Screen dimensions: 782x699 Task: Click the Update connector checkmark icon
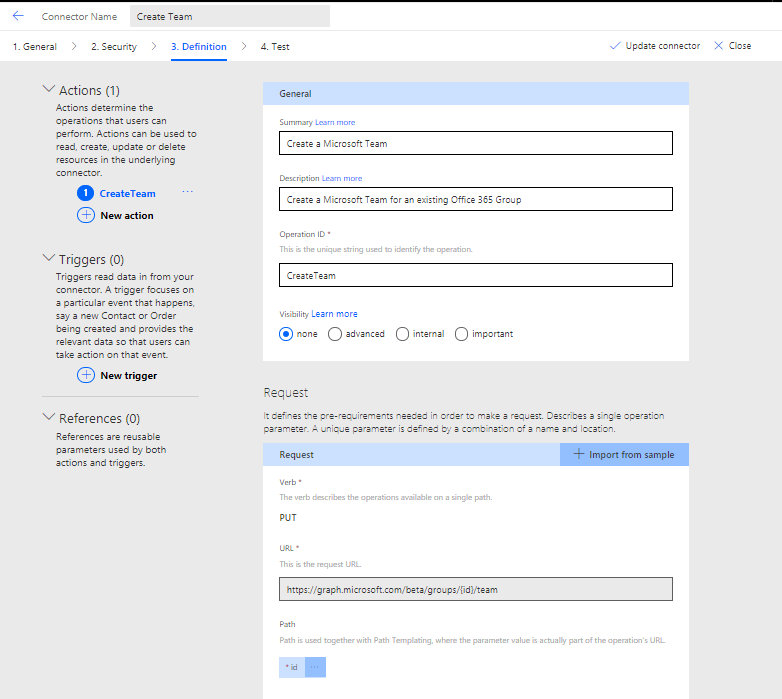(x=615, y=46)
